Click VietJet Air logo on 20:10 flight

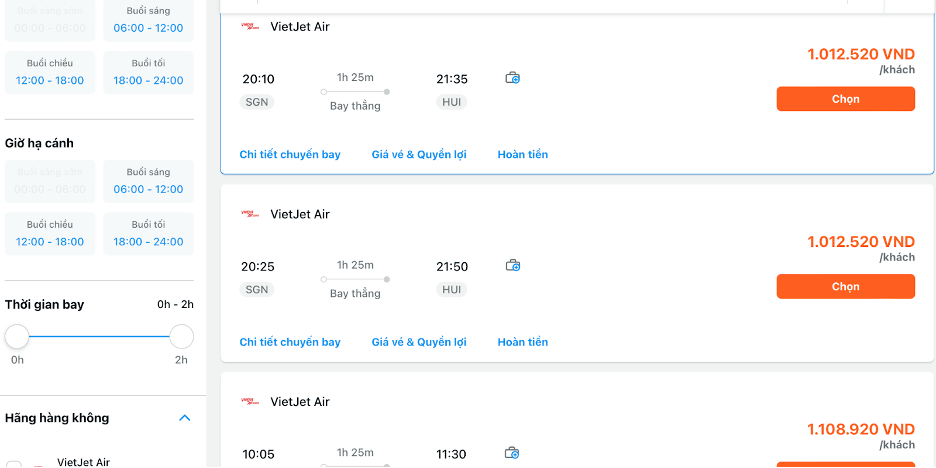coord(250,26)
